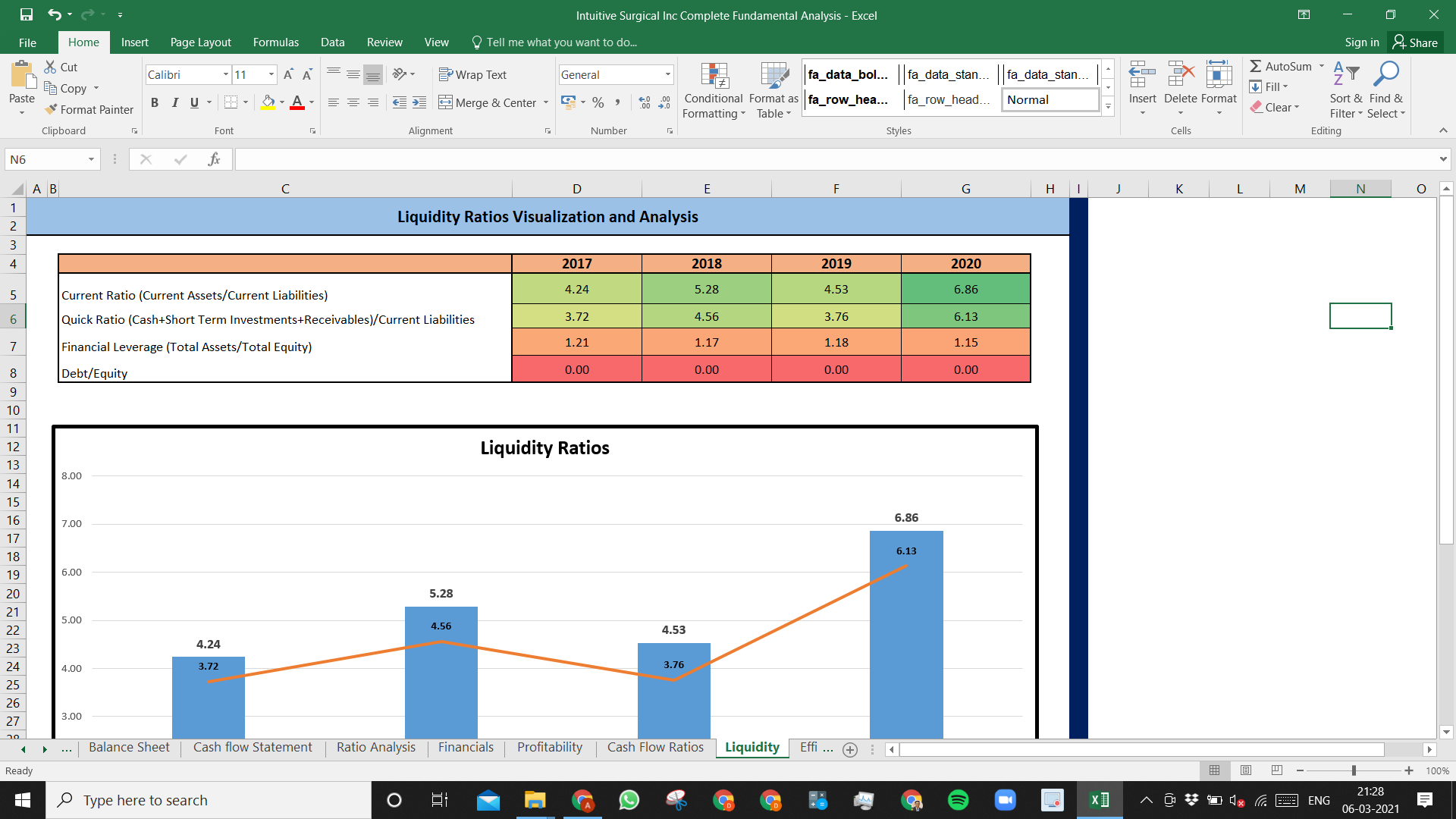Switch to the Profitability sheet

[x=550, y=747]
